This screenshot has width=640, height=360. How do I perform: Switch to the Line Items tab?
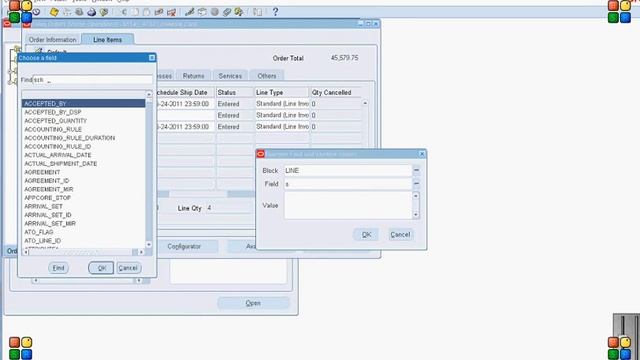107,40
